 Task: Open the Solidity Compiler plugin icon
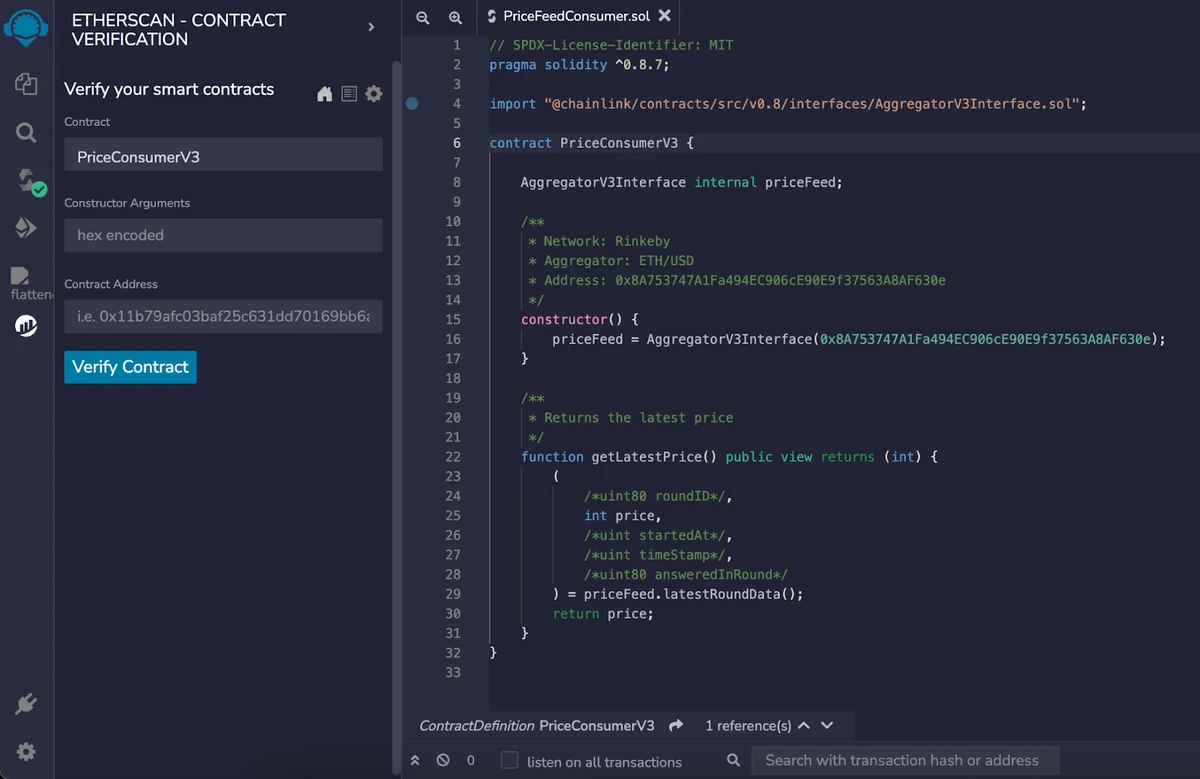coord(27,180)
